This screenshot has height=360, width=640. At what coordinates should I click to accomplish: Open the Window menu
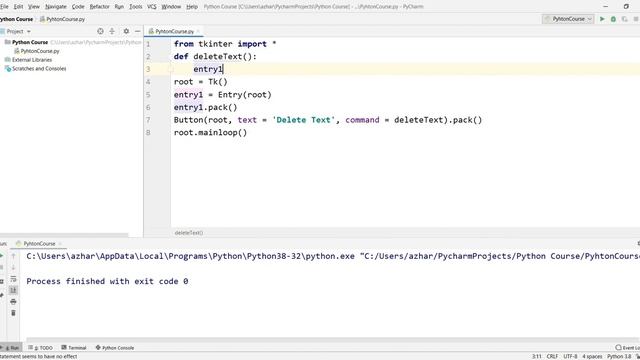(171, 7)
